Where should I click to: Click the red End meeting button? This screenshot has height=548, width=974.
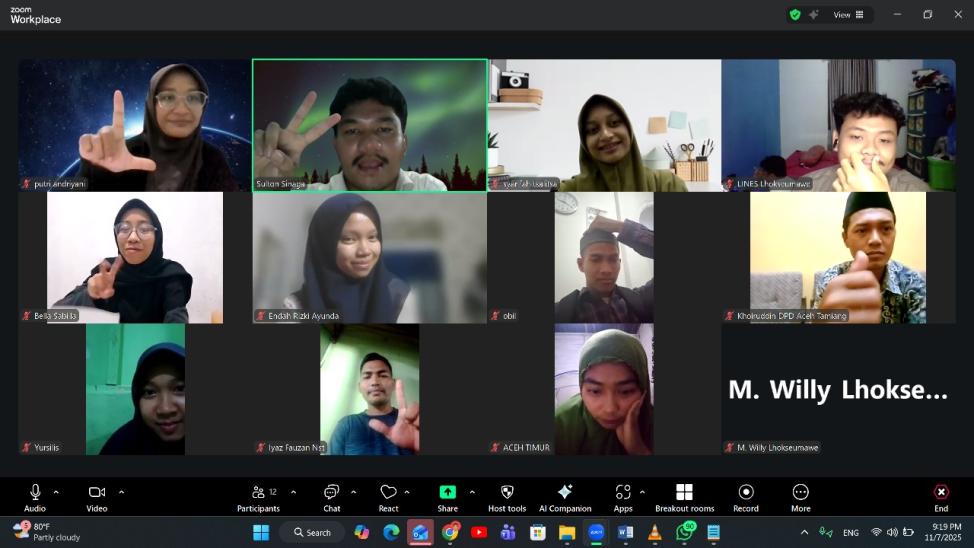tap(941, 492)
